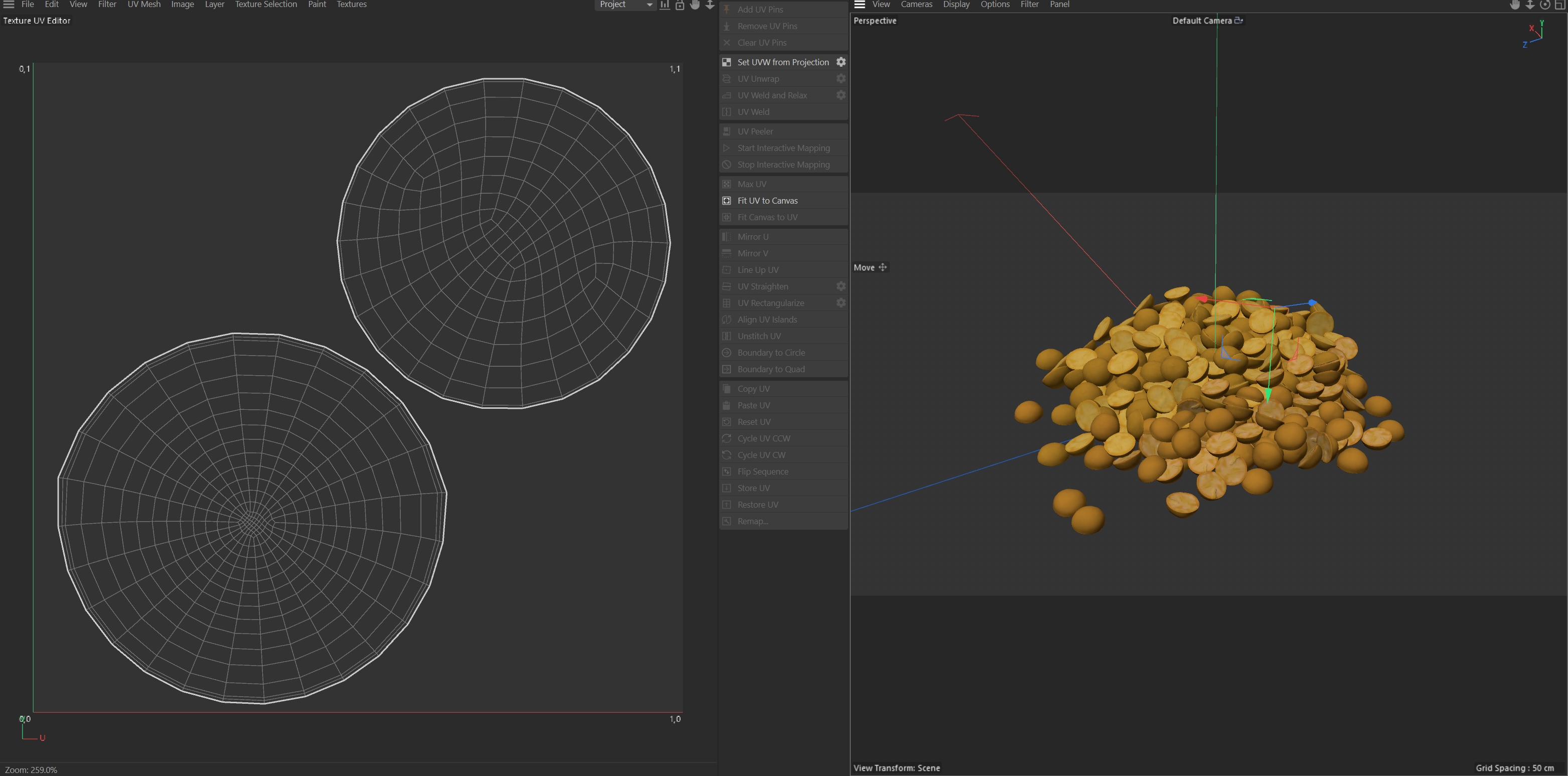The image size is (1568, 776).
Task: Toggle the viewport maximize layout icon
Action: 1560,5
